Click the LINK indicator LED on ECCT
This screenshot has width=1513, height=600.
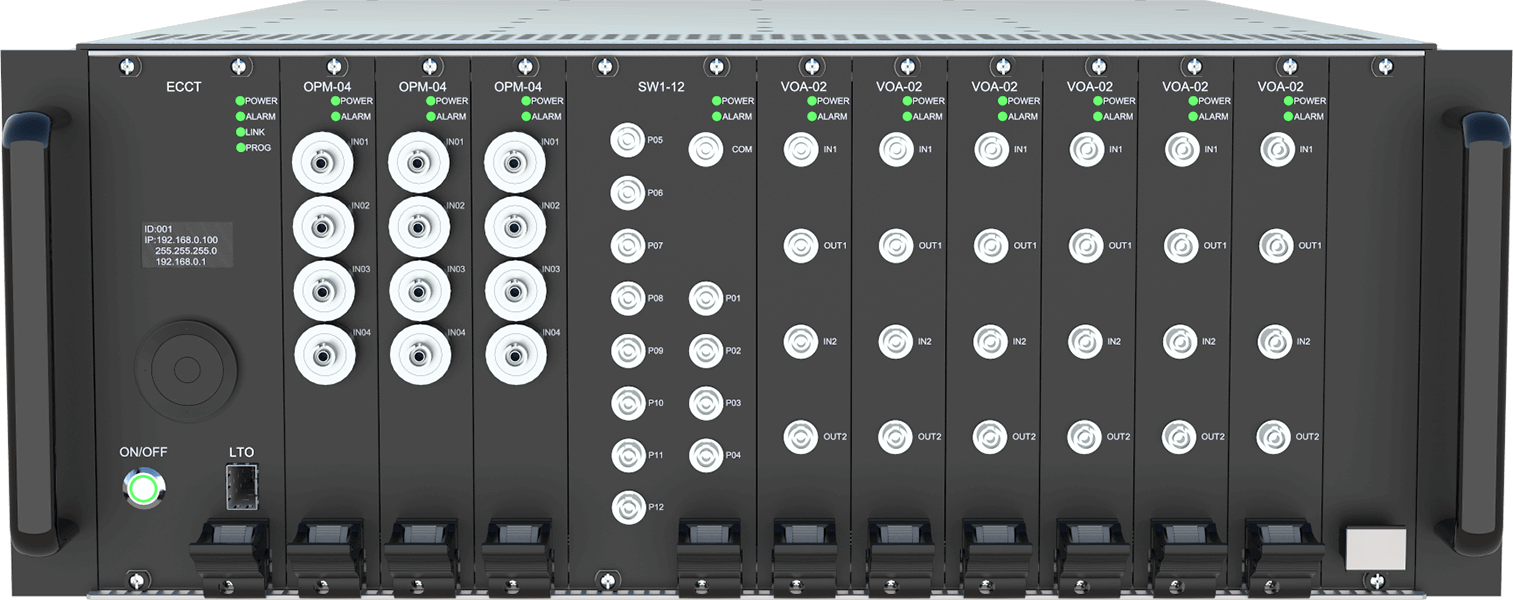[x=240, y=132]
